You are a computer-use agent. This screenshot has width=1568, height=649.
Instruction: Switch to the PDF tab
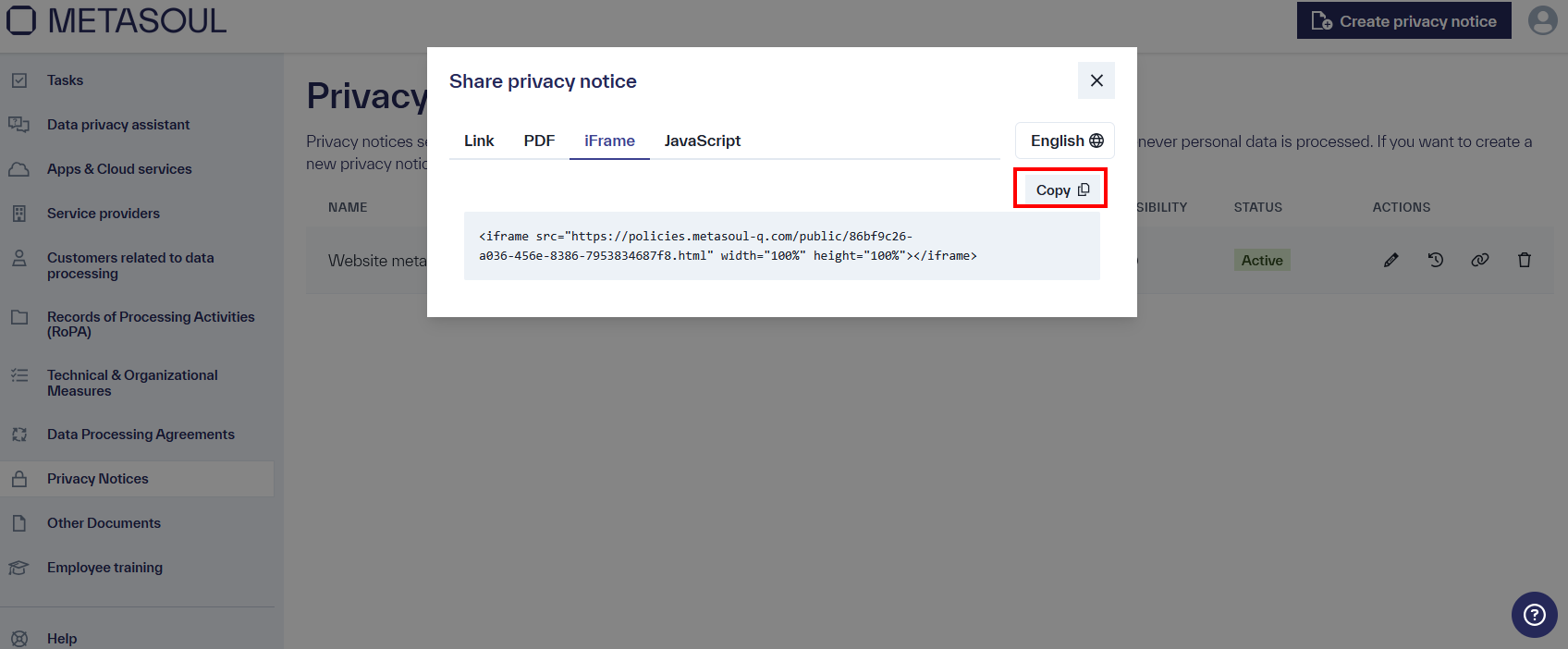[539, 141]
